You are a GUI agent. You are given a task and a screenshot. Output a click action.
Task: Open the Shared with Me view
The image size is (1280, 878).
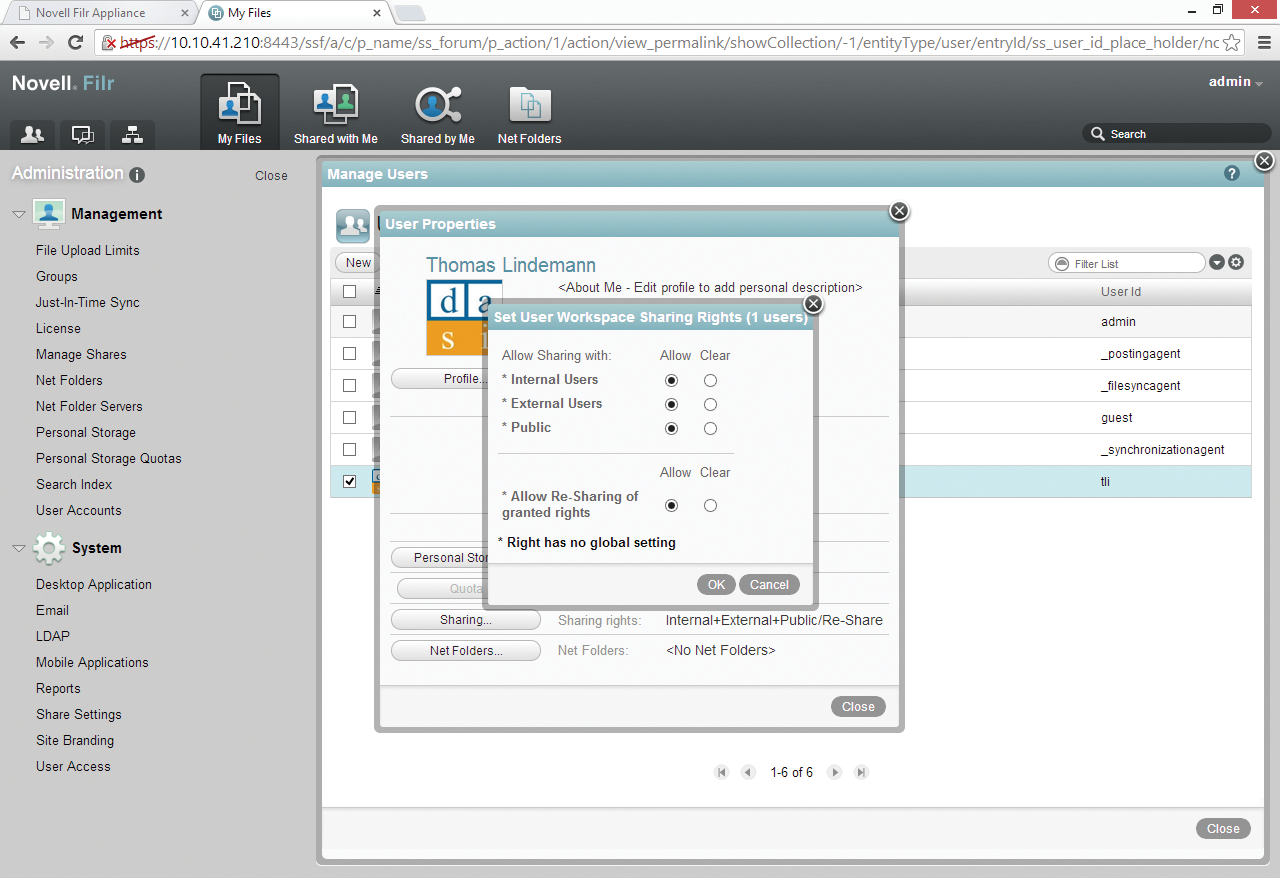[335, 114]
